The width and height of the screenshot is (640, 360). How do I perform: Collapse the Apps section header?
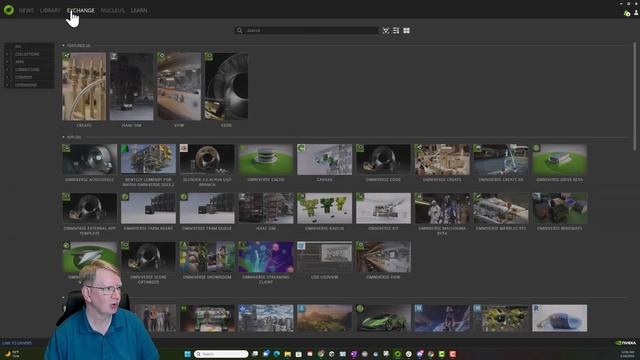tap(63, 137)
